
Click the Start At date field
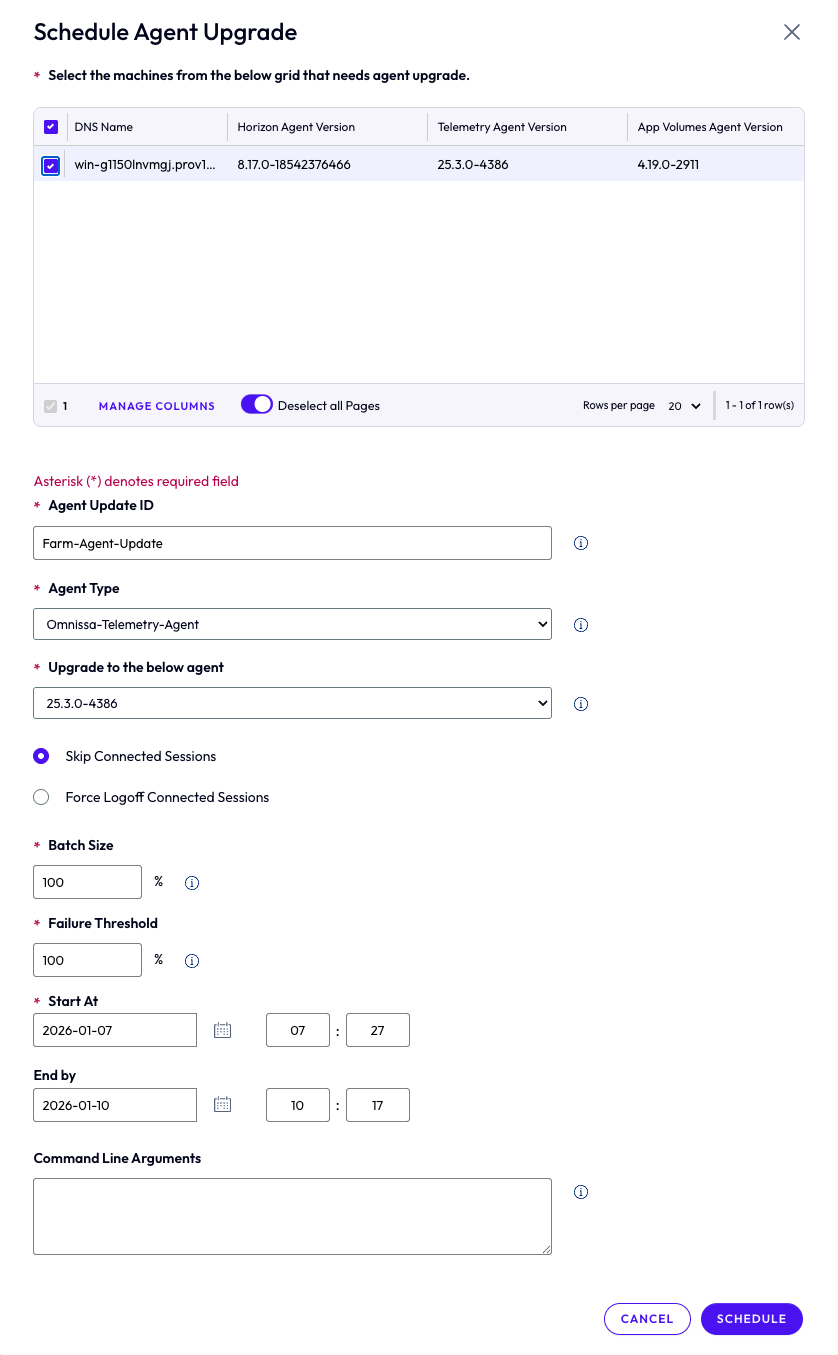[115, 1030]
